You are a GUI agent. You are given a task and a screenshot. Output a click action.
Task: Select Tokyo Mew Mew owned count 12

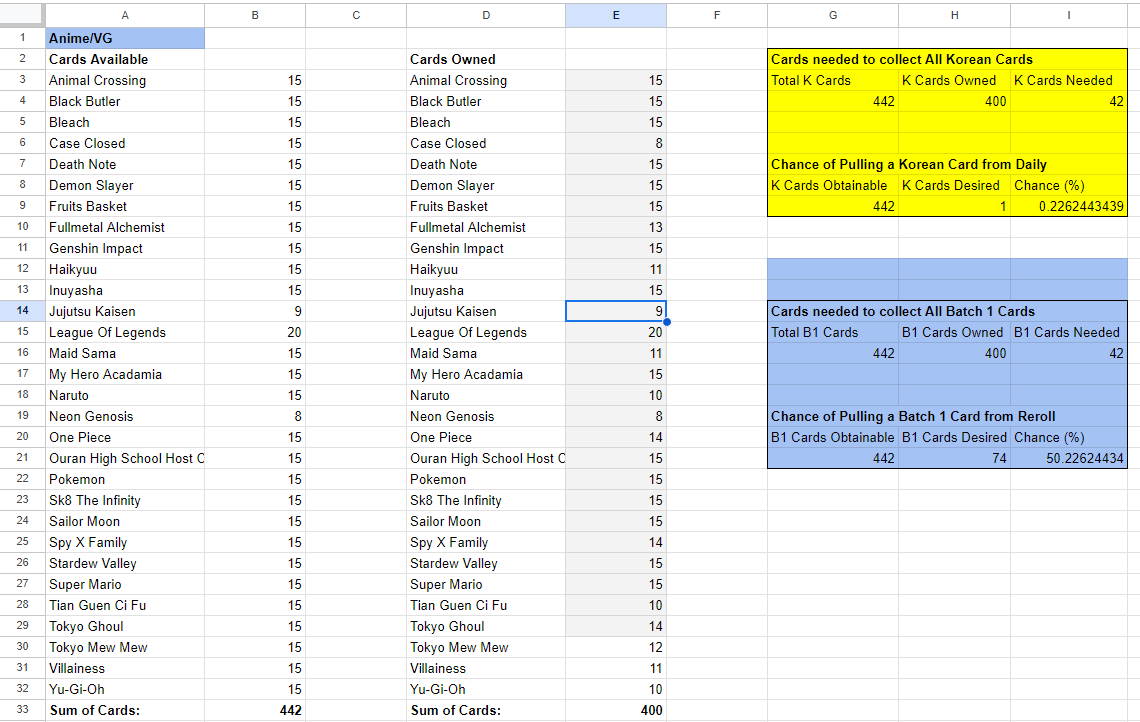(x=616, y=648)
